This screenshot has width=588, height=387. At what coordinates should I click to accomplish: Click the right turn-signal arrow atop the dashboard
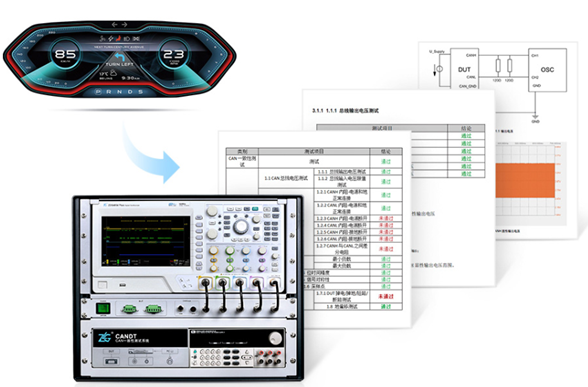coord(124,25)
